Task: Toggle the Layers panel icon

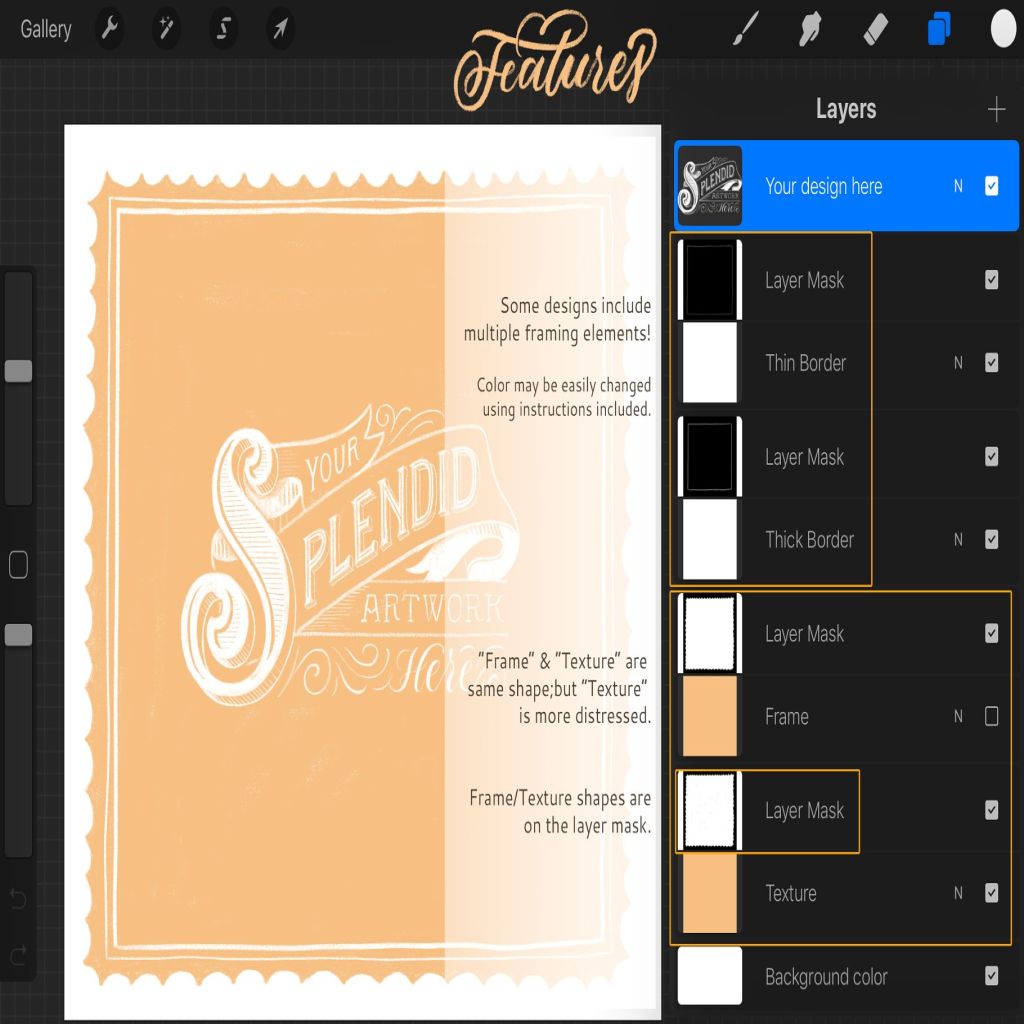Action: click(x=939, y=29)
